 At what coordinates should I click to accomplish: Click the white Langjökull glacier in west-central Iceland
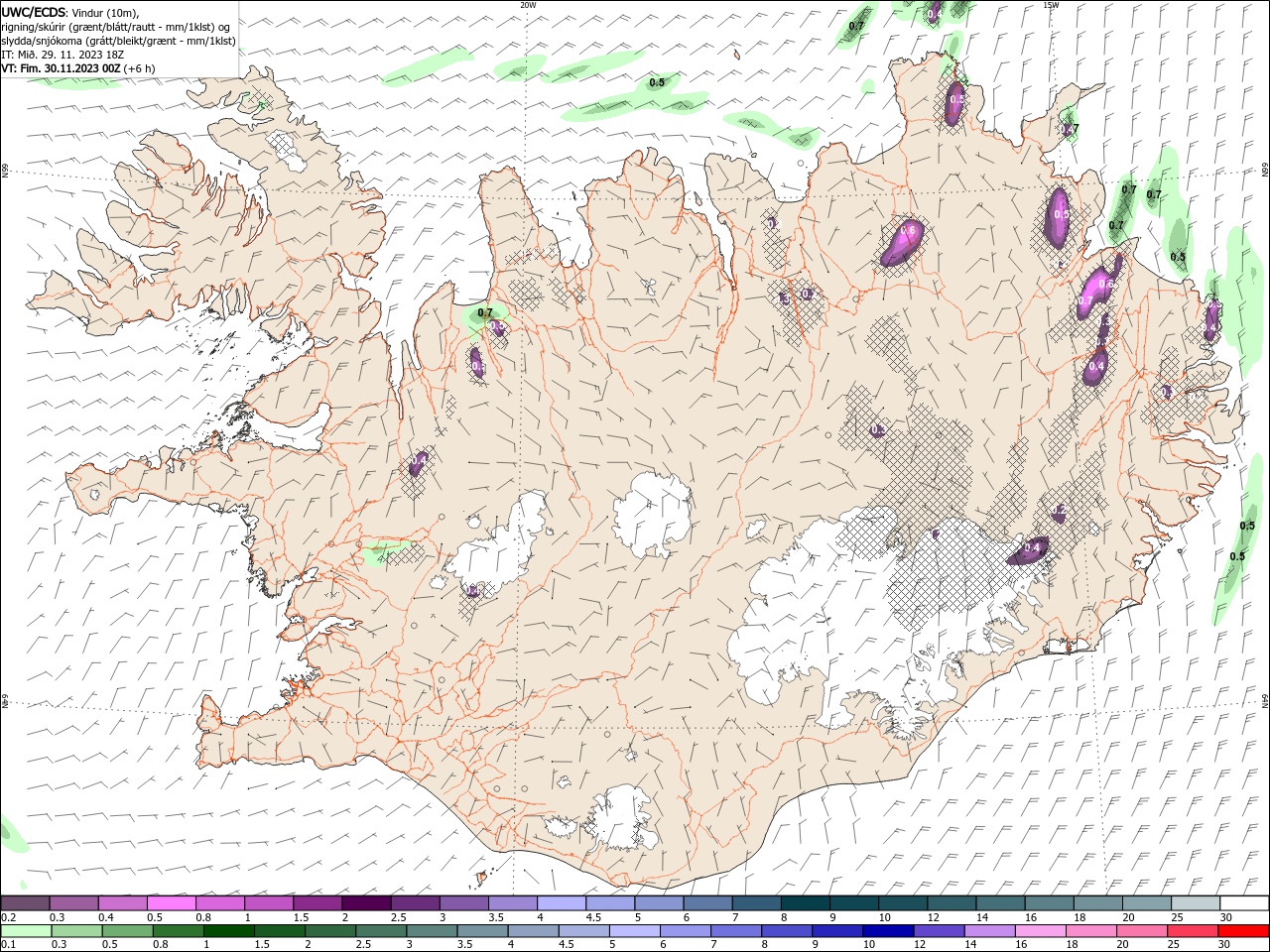click(501, 545)
